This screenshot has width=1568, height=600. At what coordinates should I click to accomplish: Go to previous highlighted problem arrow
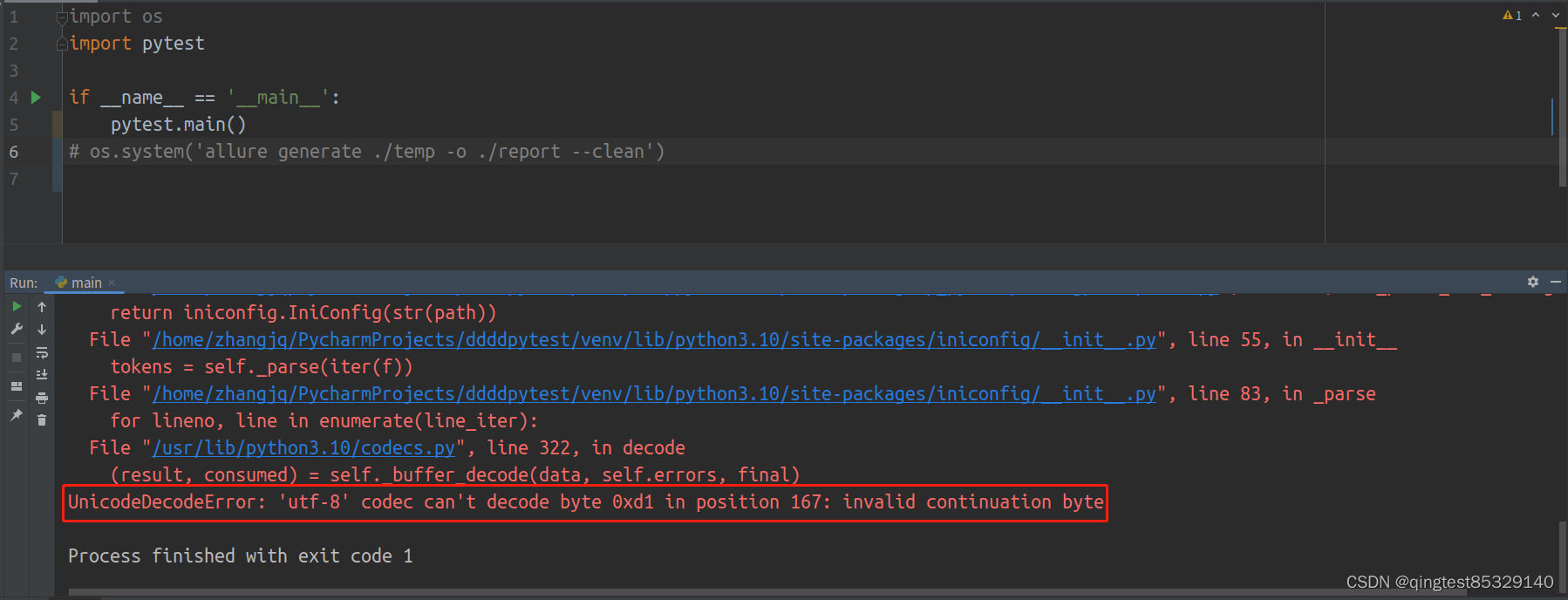point(1536,15)
